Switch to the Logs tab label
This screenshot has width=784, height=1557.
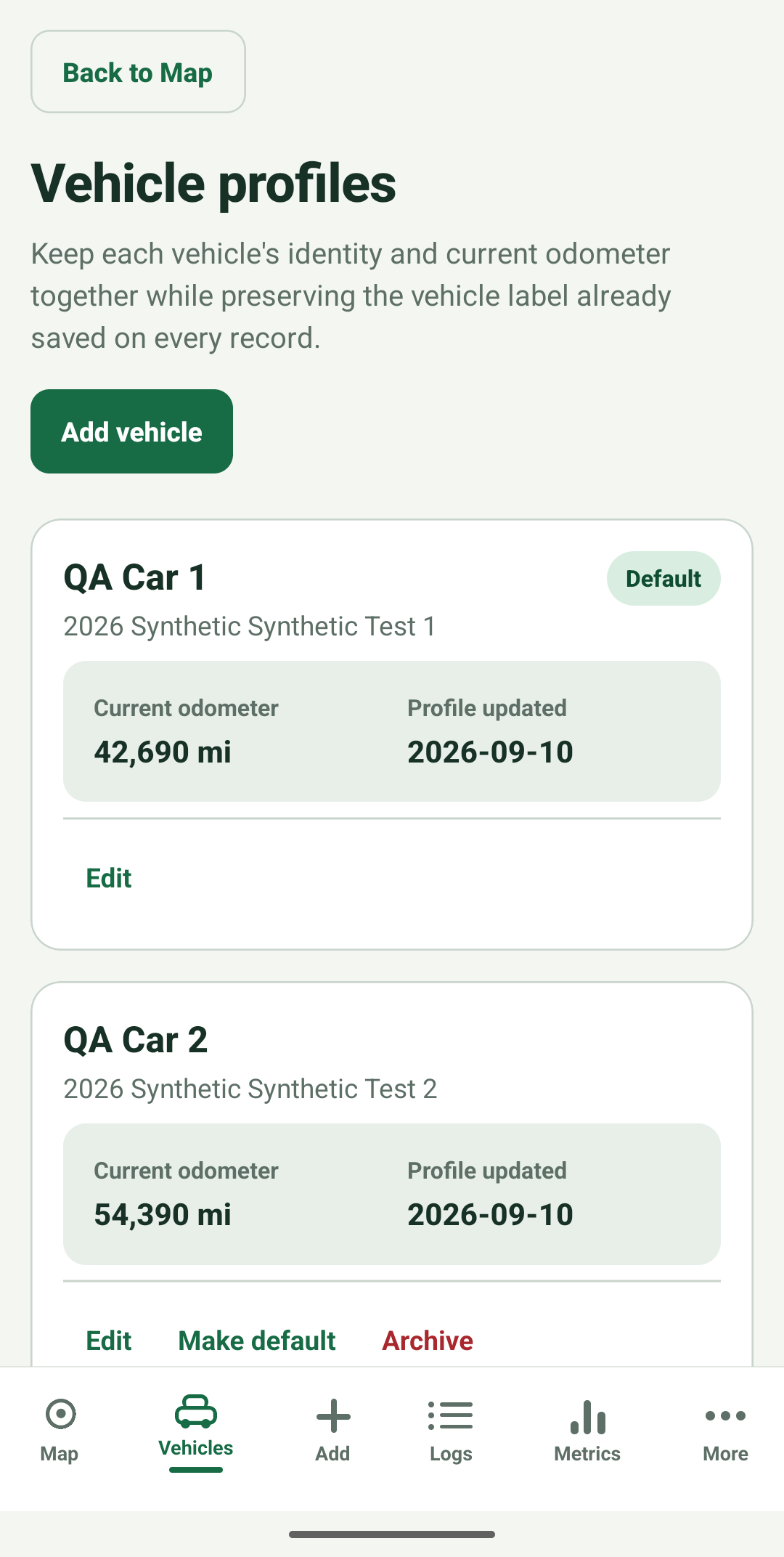point(451,1454)
